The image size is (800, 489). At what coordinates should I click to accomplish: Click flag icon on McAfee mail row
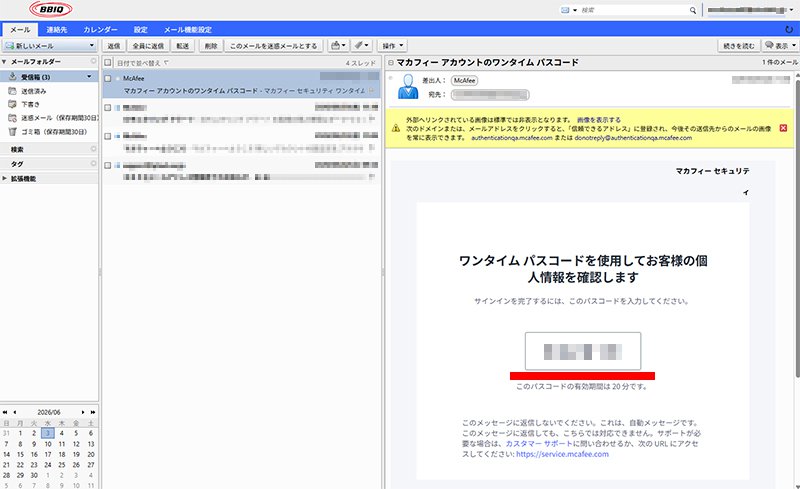[x=372, y=91]
